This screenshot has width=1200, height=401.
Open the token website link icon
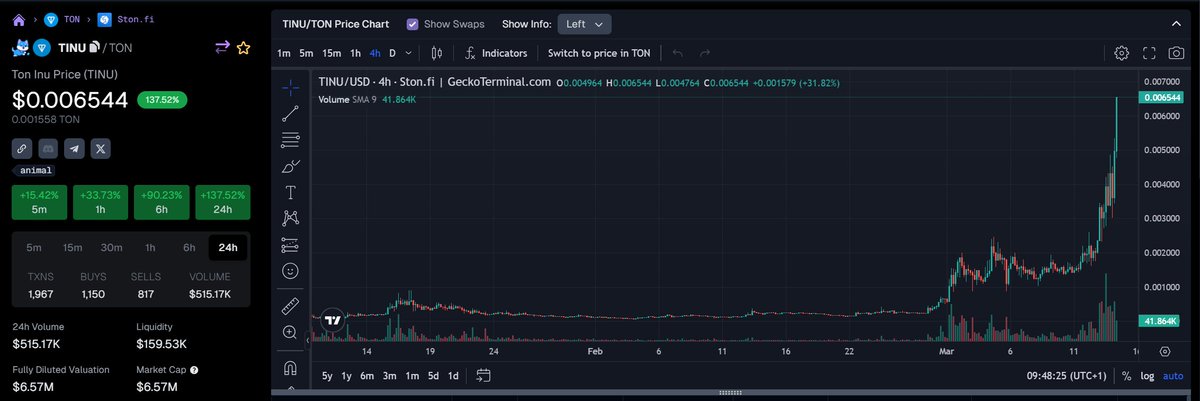[x=22, y=148]
